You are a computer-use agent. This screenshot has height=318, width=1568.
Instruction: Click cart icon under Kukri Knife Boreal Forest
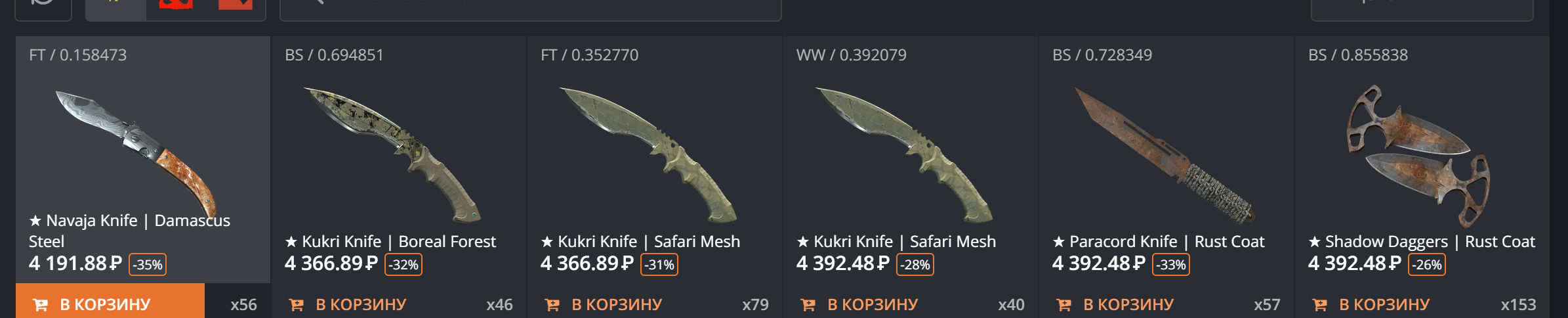point(297,305)
